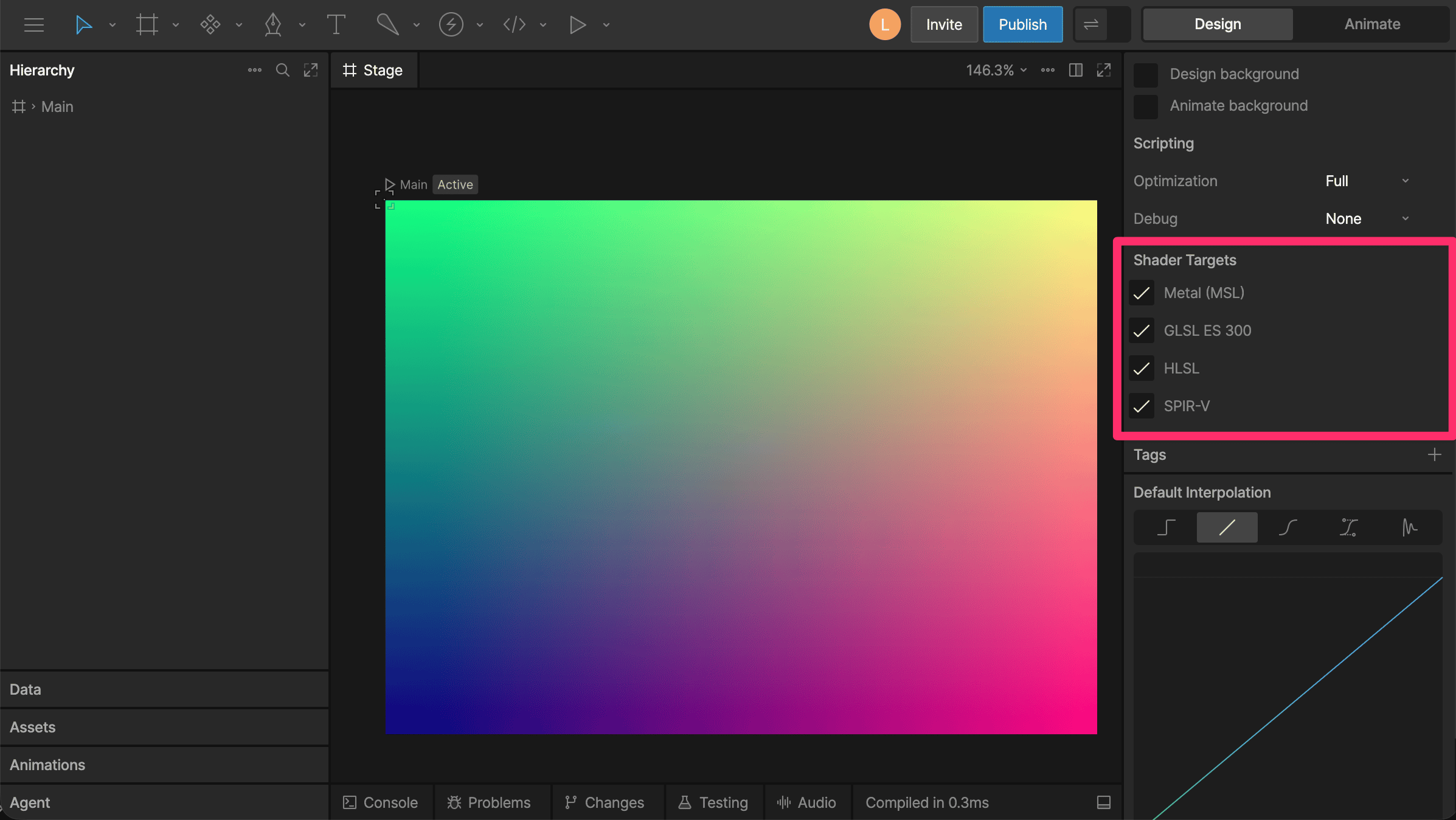This screenshot has width=1456, height=820.
Task: Switch to Animate mode tab
Action: 1372,24
